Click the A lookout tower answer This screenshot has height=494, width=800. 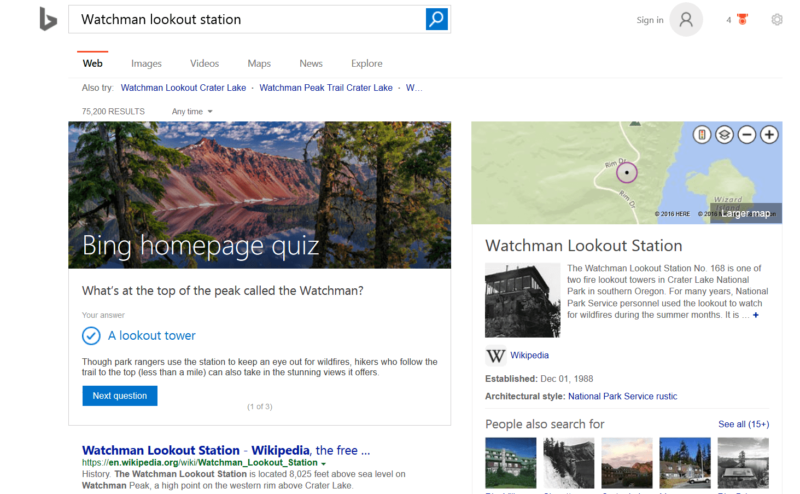coord(152,336)
